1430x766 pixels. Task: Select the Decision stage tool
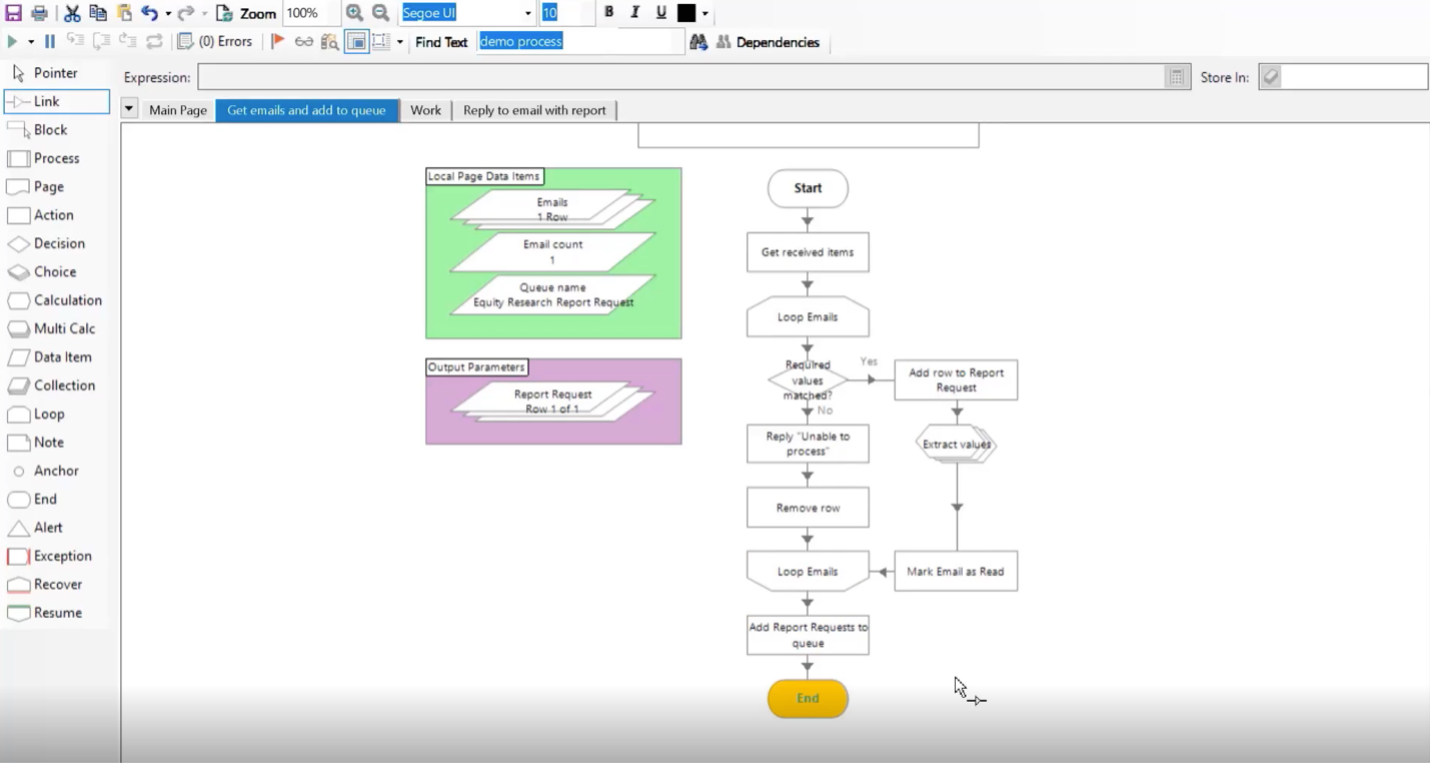pos(57,243)
